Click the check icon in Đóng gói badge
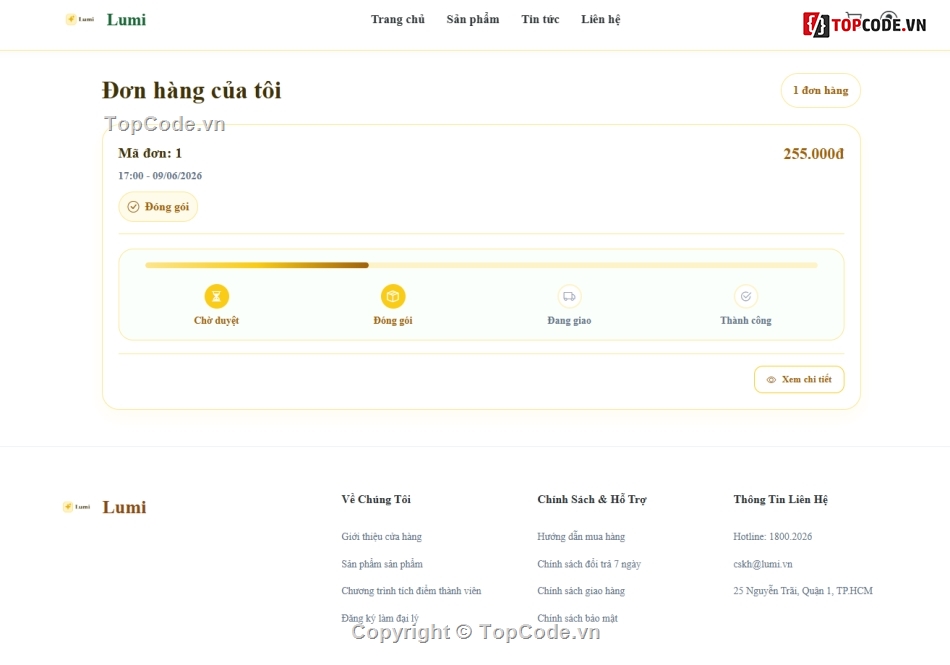This screenshot has width=950, height=665. [133, 207]
